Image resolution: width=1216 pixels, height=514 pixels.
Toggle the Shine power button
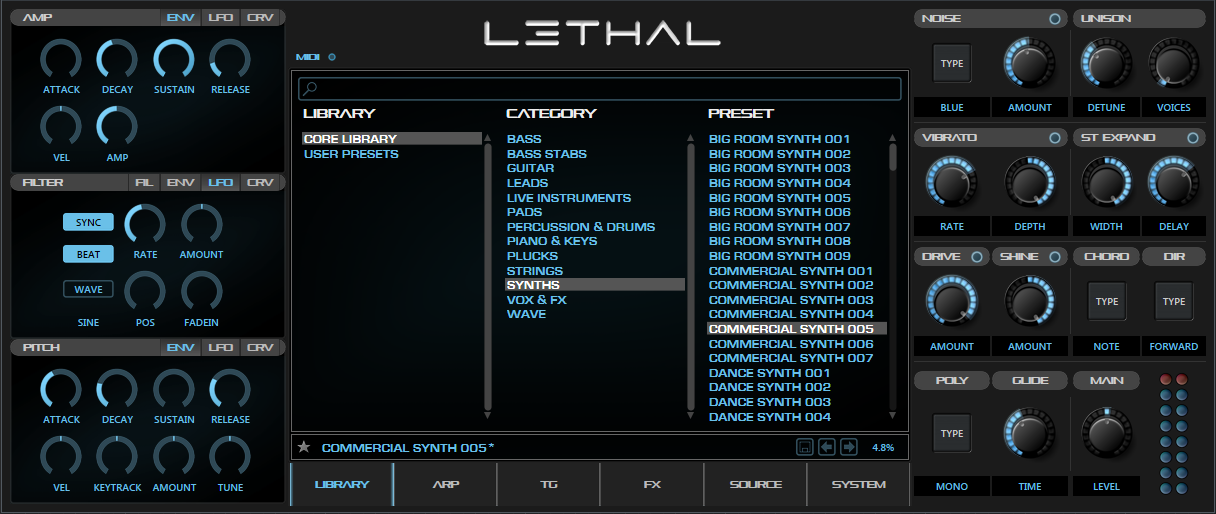[x=1054, y=257]
